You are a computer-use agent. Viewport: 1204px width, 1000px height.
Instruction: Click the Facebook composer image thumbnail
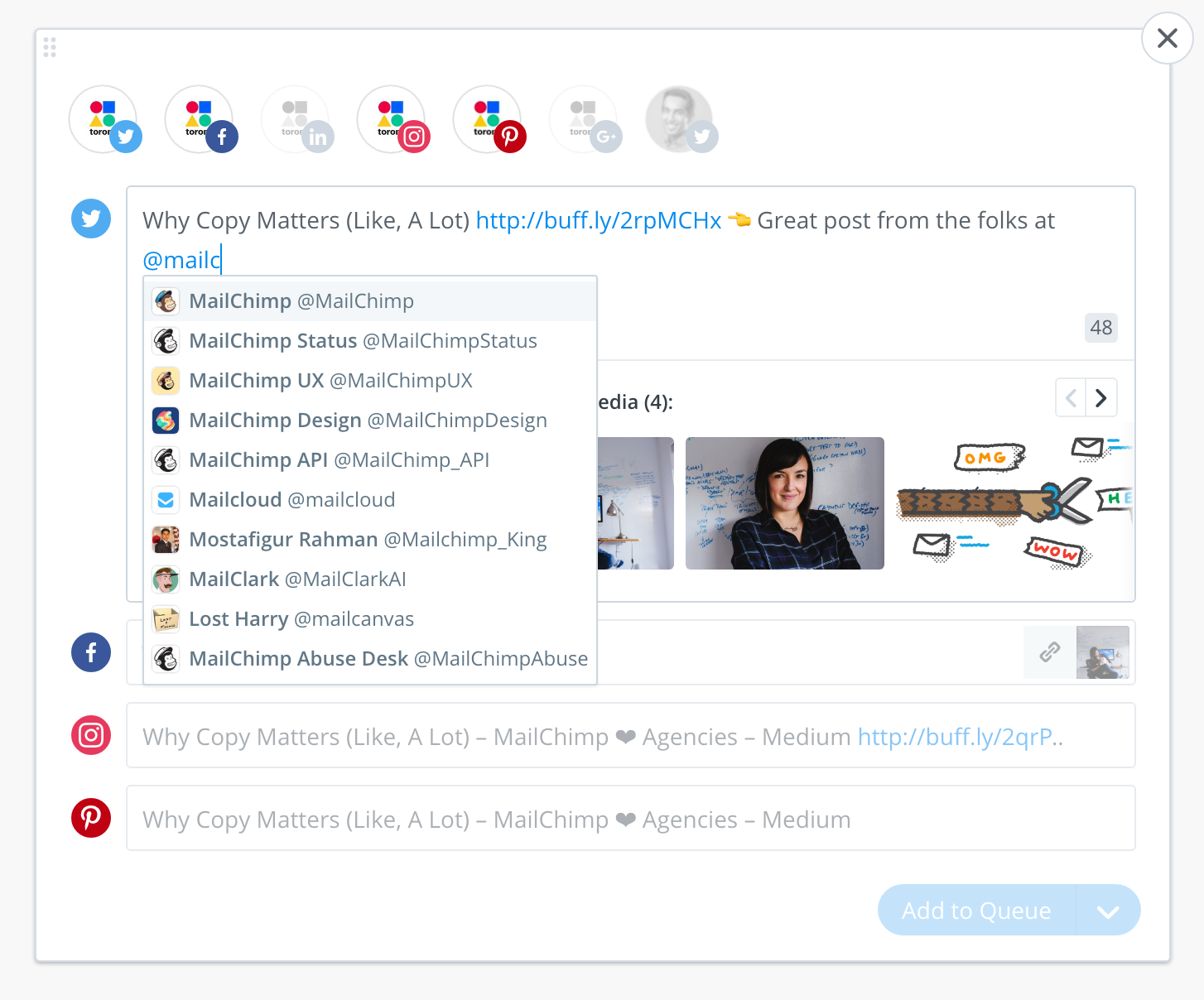coord(1103,652)
